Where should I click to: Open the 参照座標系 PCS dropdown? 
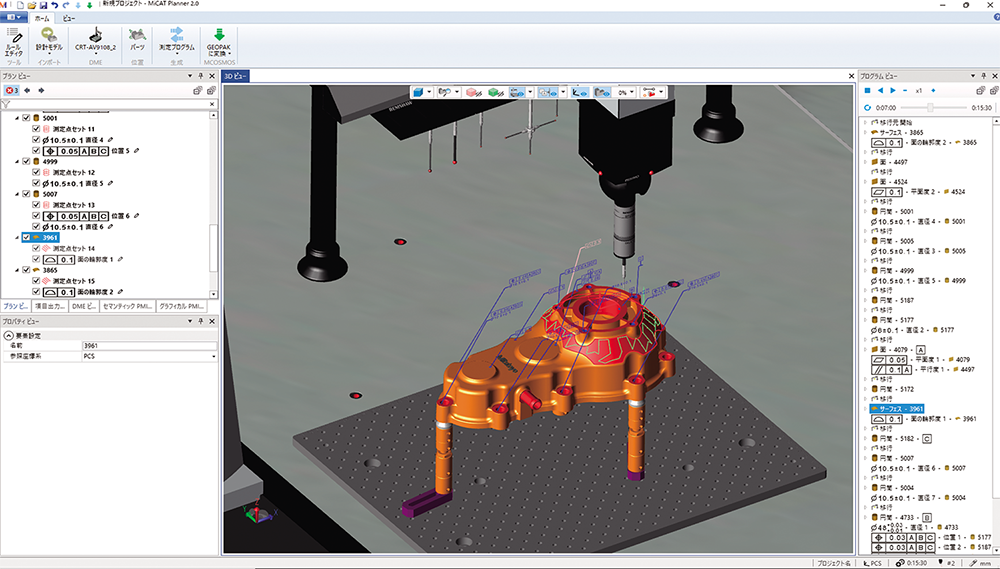(x=213, y=355)
